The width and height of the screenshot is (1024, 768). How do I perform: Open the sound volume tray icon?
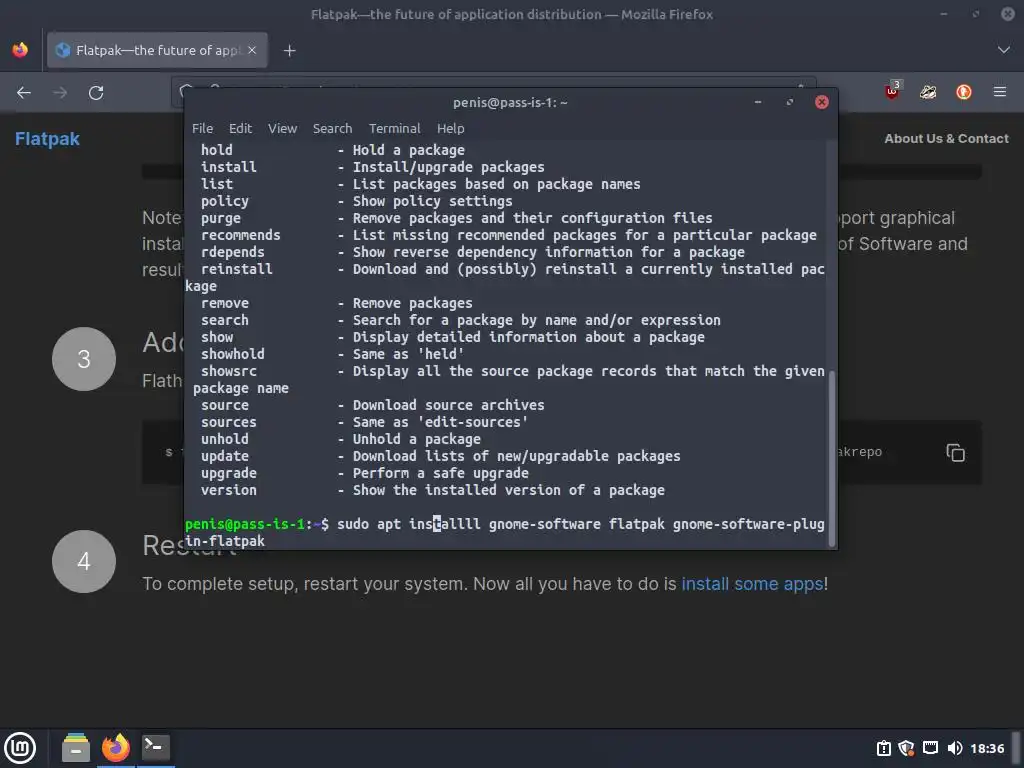[x=955, y=748]
